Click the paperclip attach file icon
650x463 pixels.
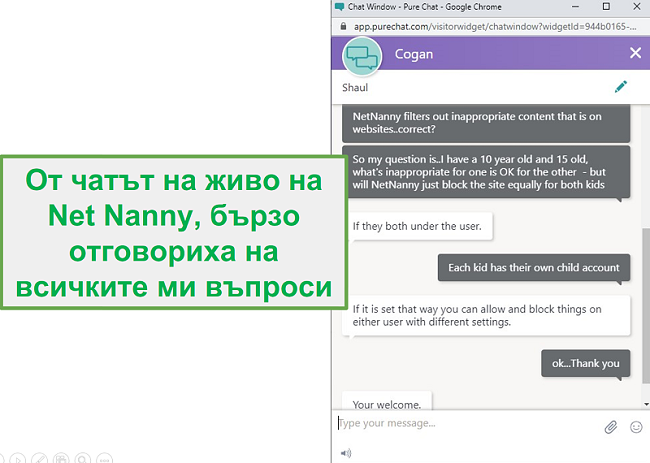tap(611, 427)
